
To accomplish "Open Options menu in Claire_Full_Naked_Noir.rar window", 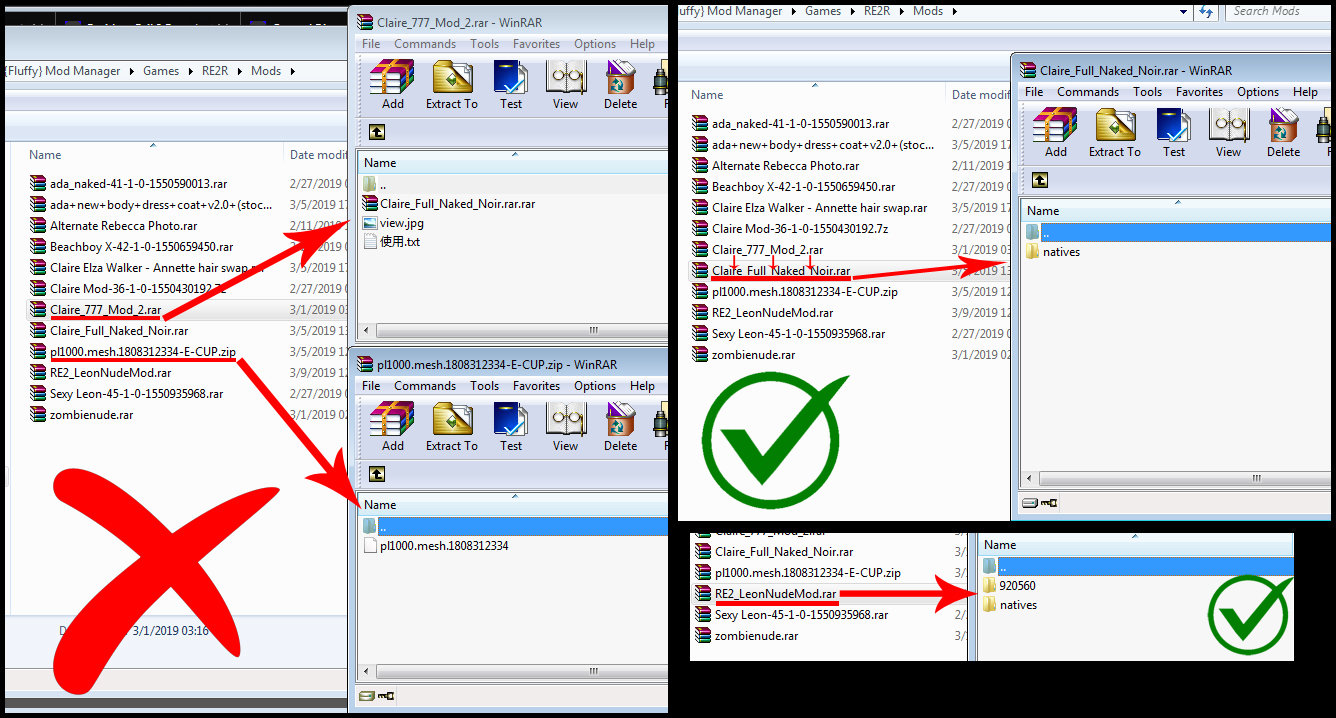I will (x=1258, y=92).
